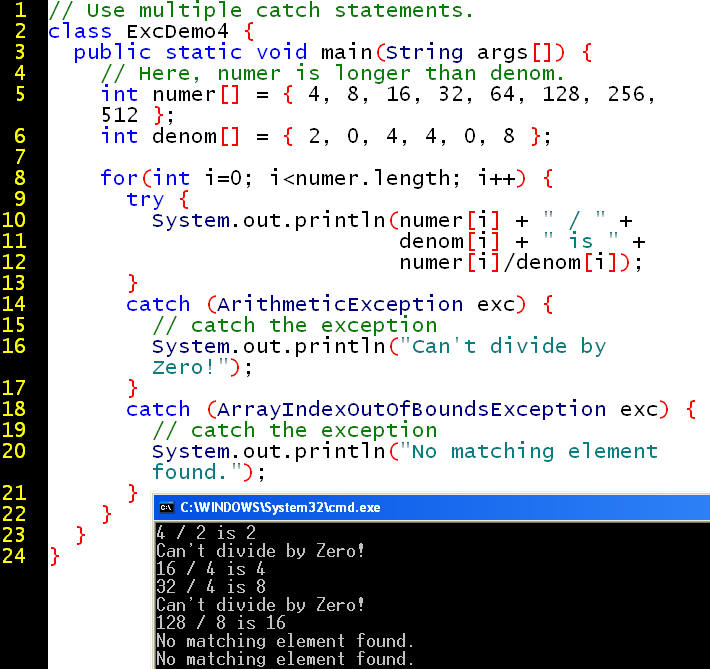Click the comment 'Use multiple catch statements.'
The width and height of the screenshot is (710, 669).
[261, 10]
